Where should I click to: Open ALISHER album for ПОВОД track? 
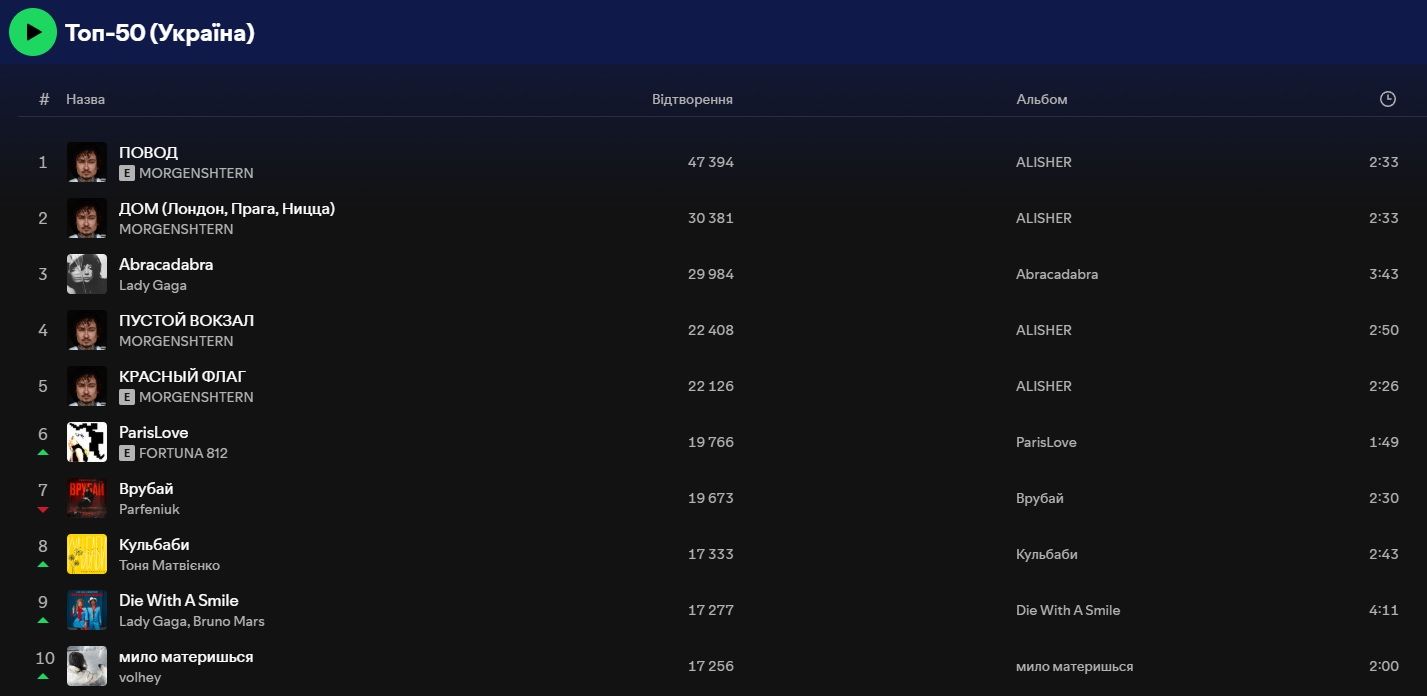(1043, 162)
